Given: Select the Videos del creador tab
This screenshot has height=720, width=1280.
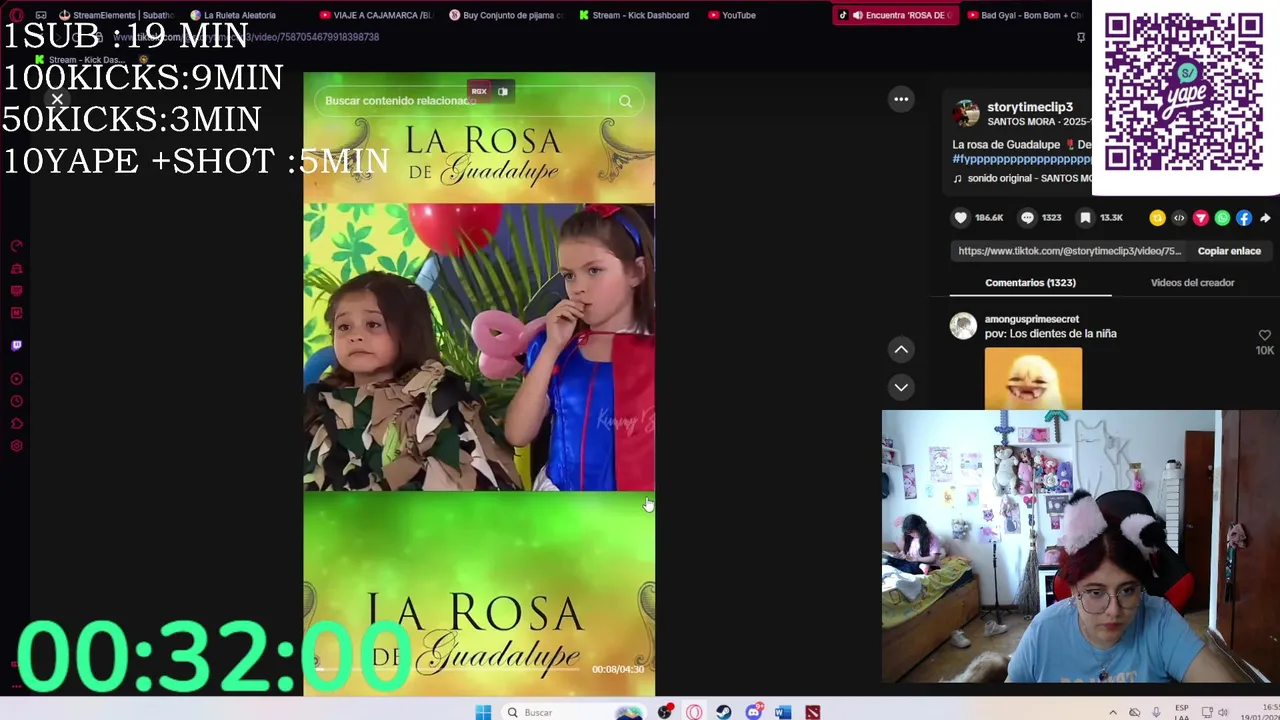Looking at the screenshot, I should pyautogui.click(x=1192, y=283).
